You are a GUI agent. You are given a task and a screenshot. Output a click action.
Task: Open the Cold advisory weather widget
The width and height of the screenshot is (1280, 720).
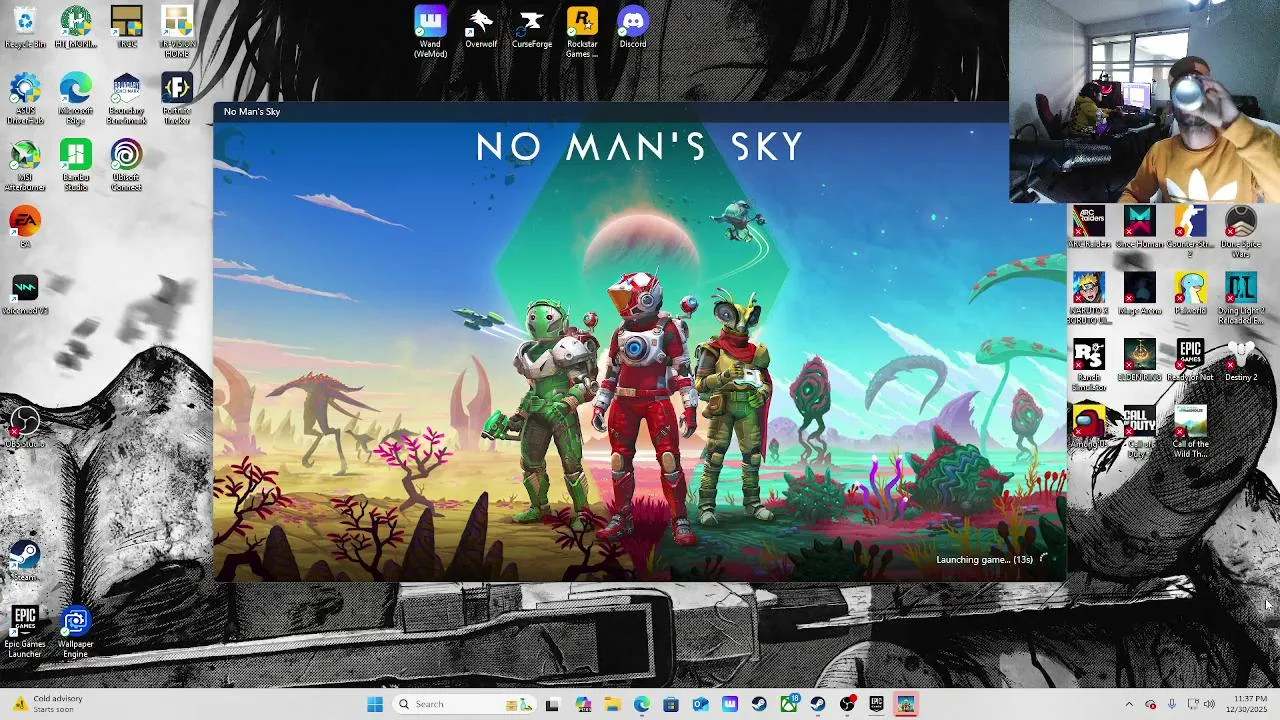(x=47, y=704)
